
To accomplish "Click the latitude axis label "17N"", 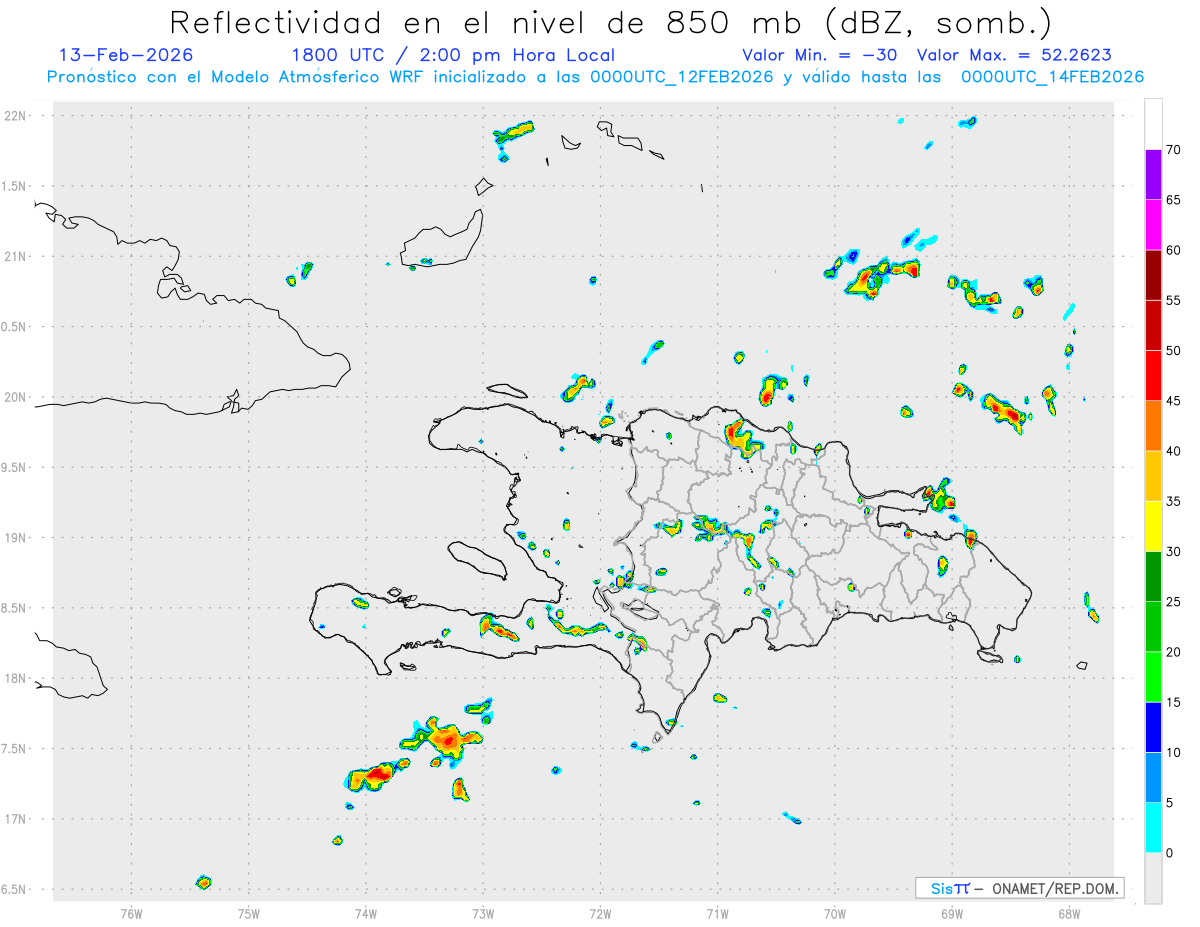I will tap(16, 819).
